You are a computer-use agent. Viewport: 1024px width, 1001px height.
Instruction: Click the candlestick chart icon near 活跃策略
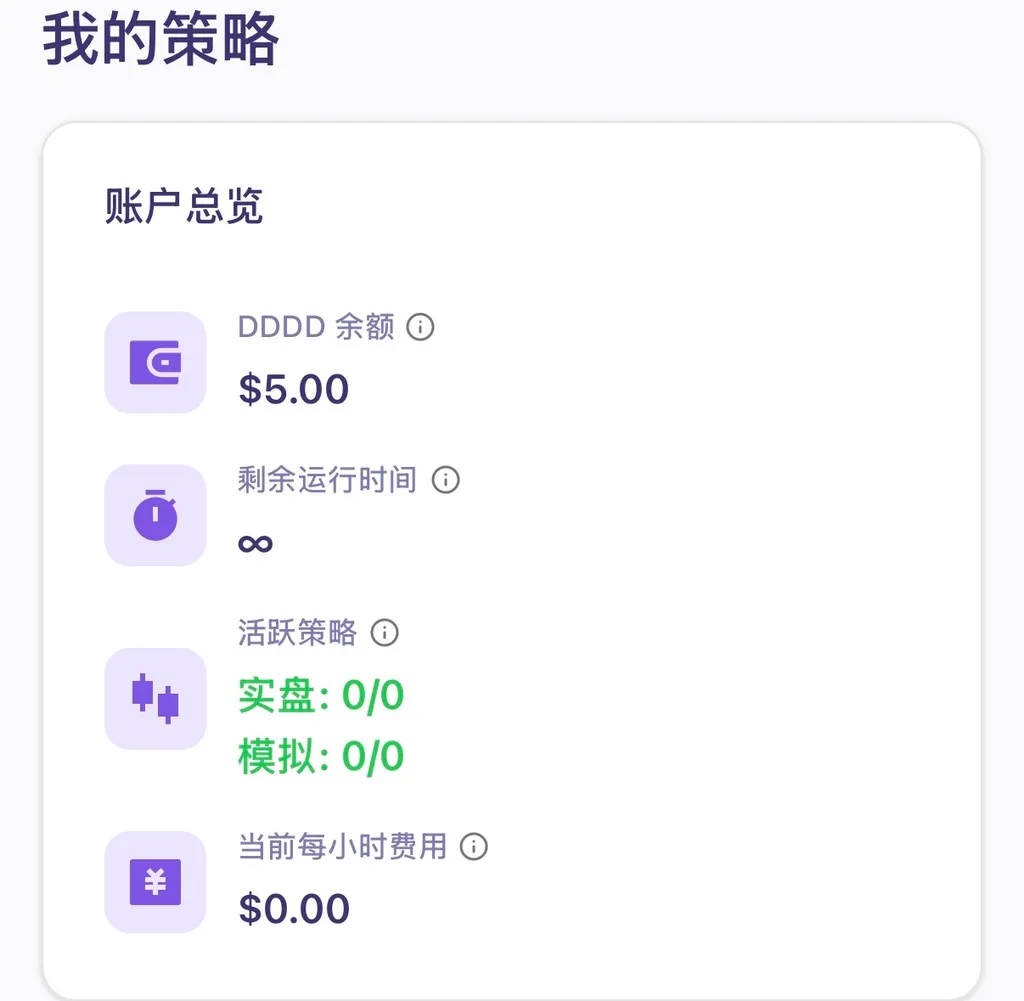155,698
